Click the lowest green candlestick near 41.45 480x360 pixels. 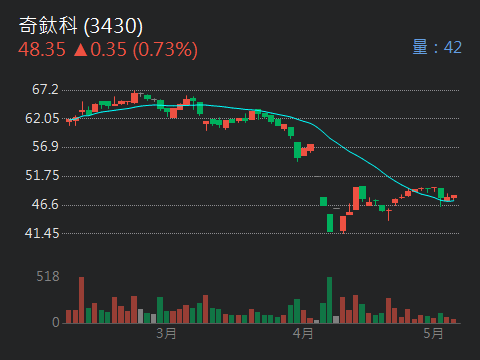[330, 223]
